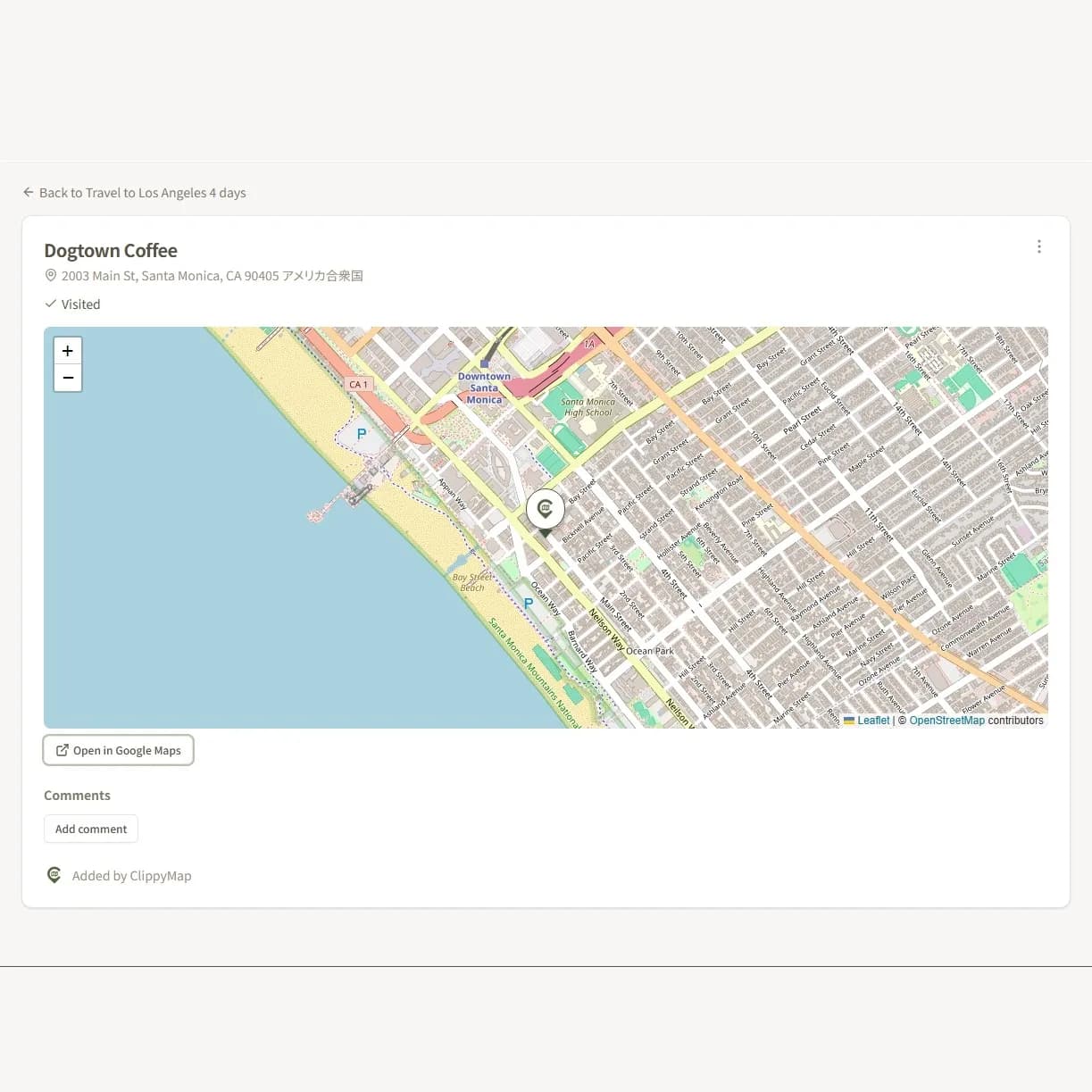Open the card actions dropdown at top right
This screenshot has width=1092, height=1092.
point(1038,246)
